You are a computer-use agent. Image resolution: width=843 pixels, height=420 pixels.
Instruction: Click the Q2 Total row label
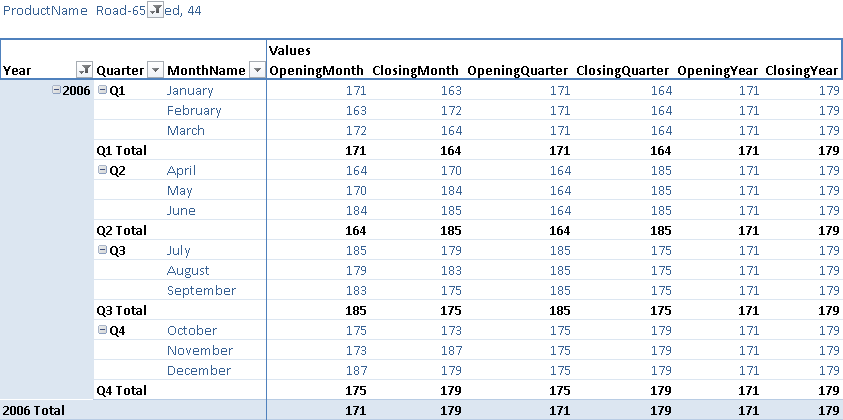[121, 231]
